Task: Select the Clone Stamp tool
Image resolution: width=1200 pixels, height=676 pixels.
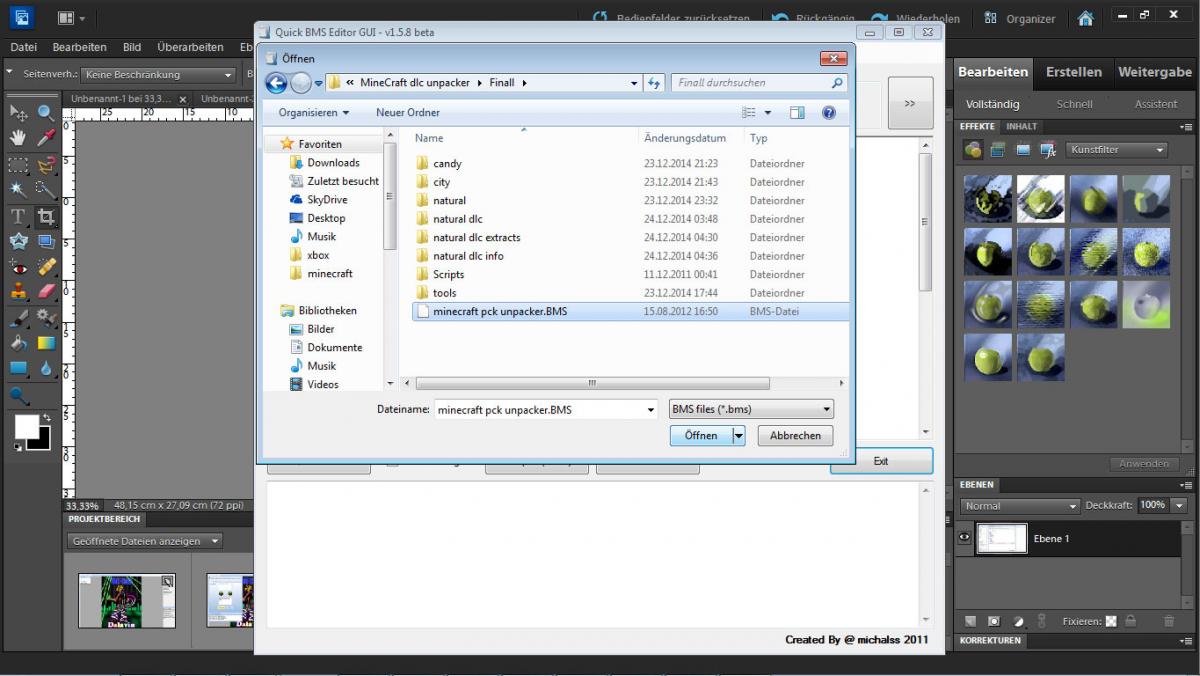Action: click(x=19, y=292)
